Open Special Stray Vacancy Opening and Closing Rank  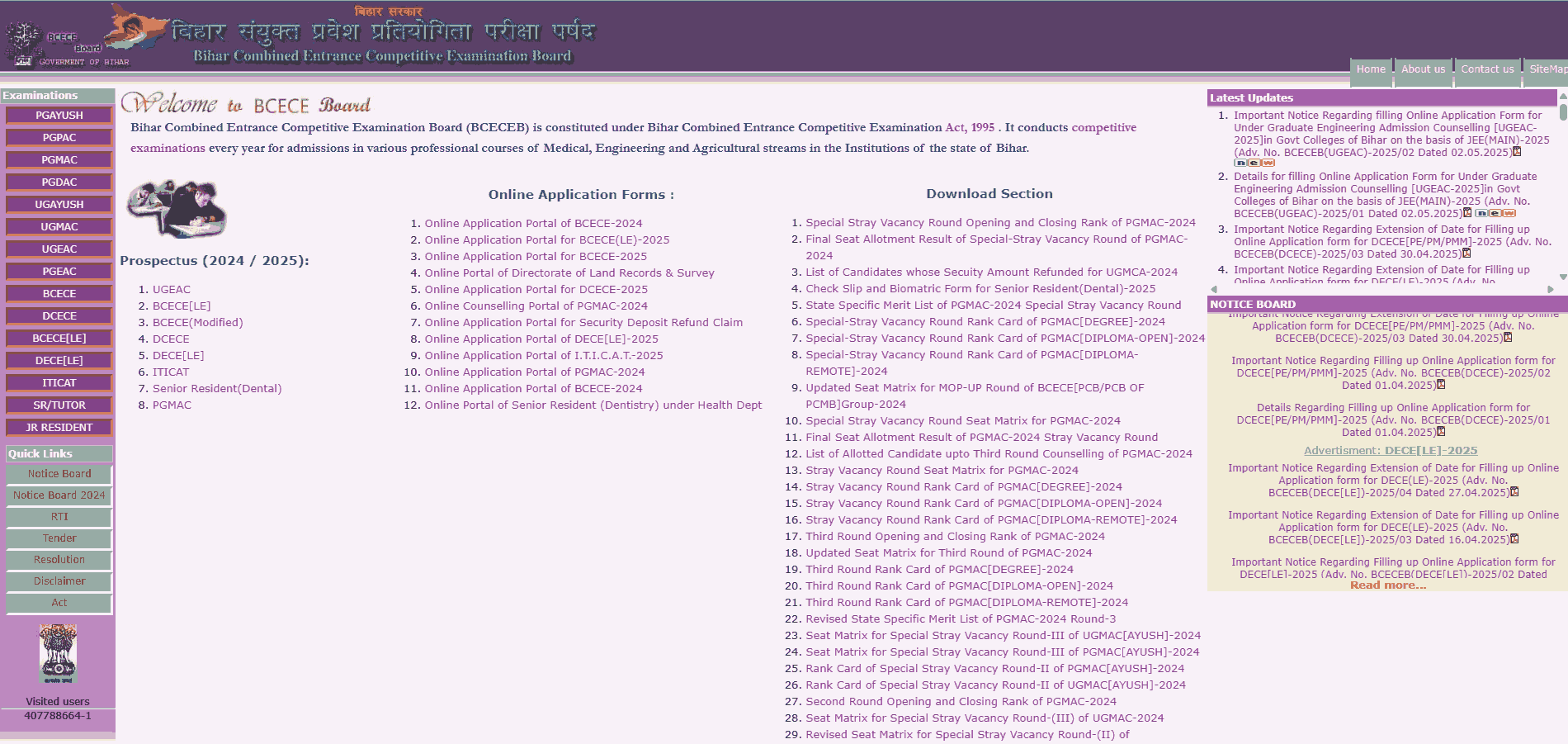pyautogui.click(x=1000, y=223)
